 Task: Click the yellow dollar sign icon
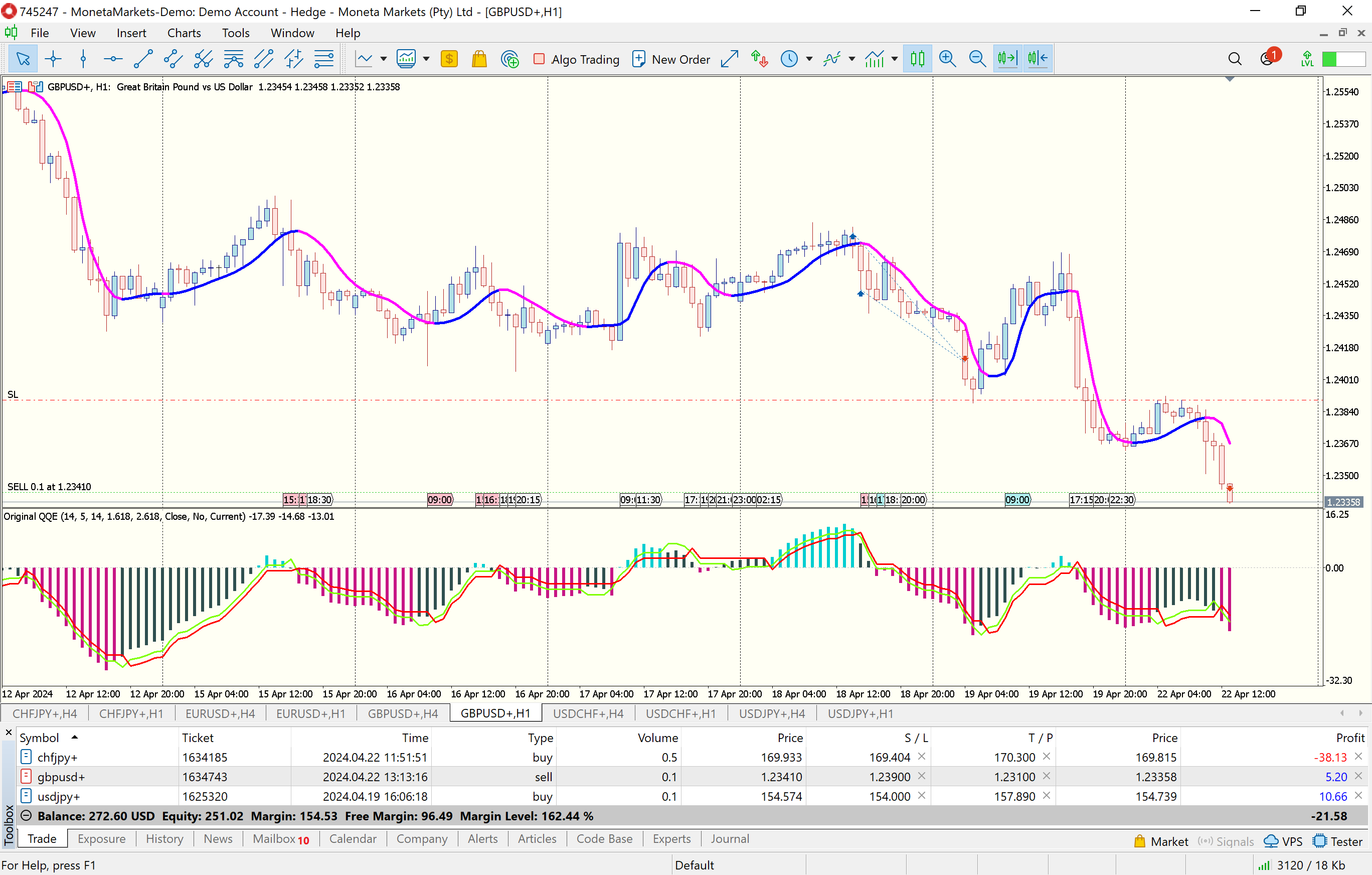click(x=449, y=59)
